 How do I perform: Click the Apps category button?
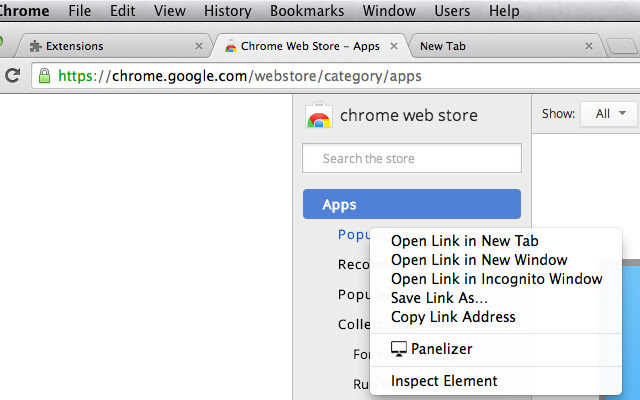pos(411,204)
